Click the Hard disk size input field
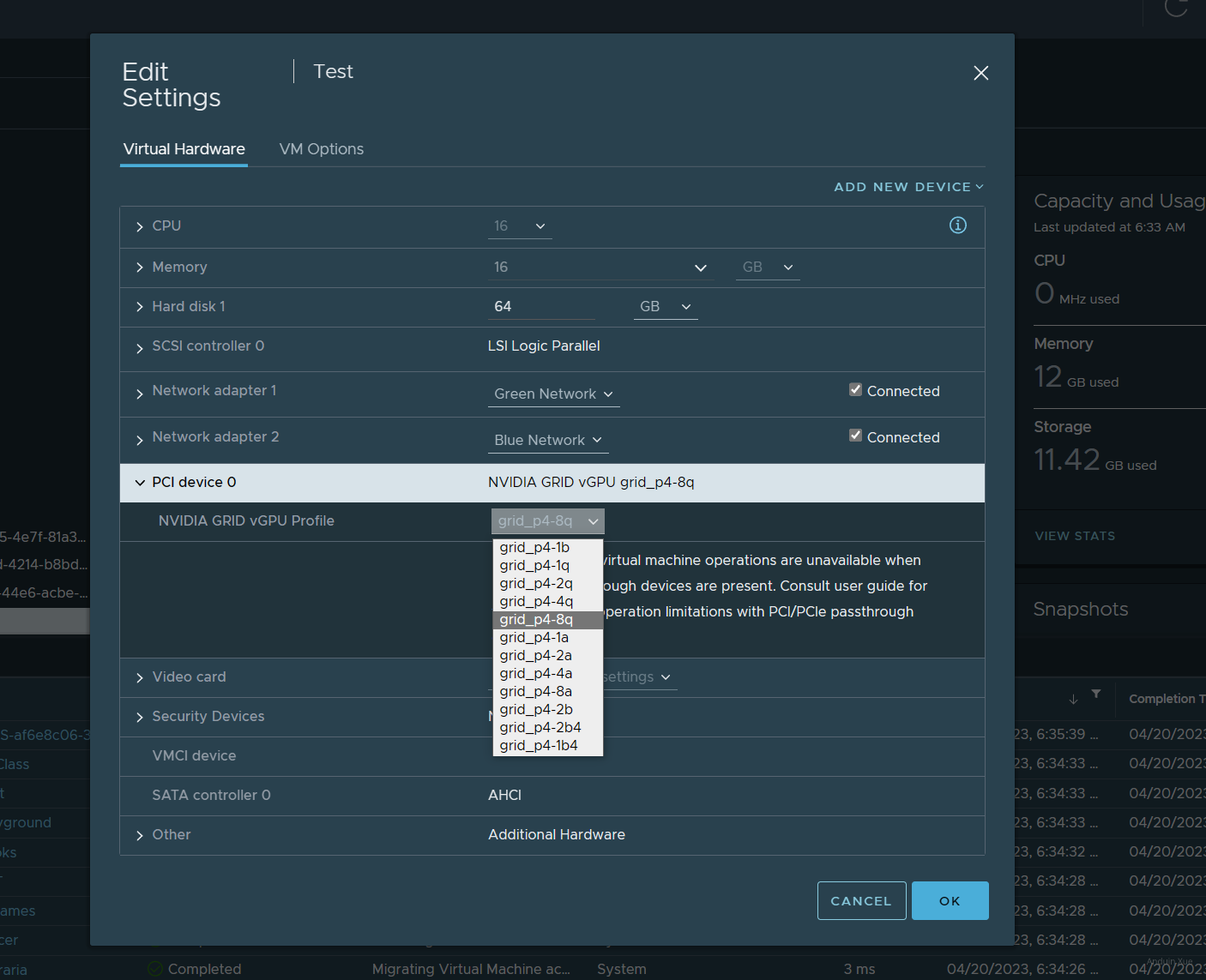Screen dimensions: 1206x980 pos(540,307)
